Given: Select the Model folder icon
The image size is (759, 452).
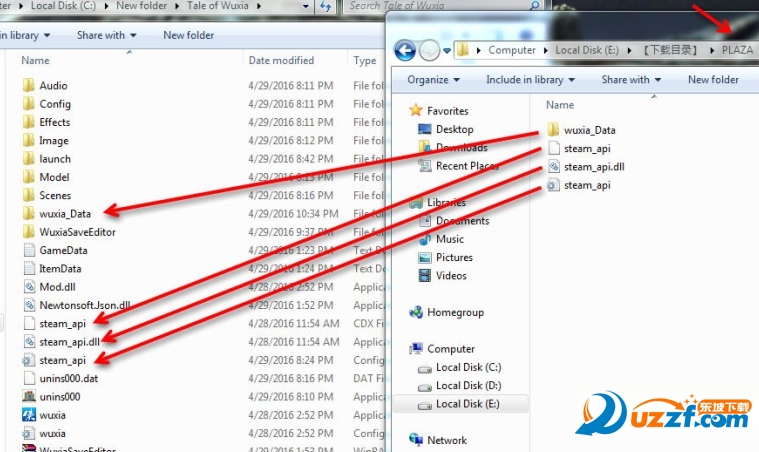Looking at the screenshot, I should tap(29, 177).
